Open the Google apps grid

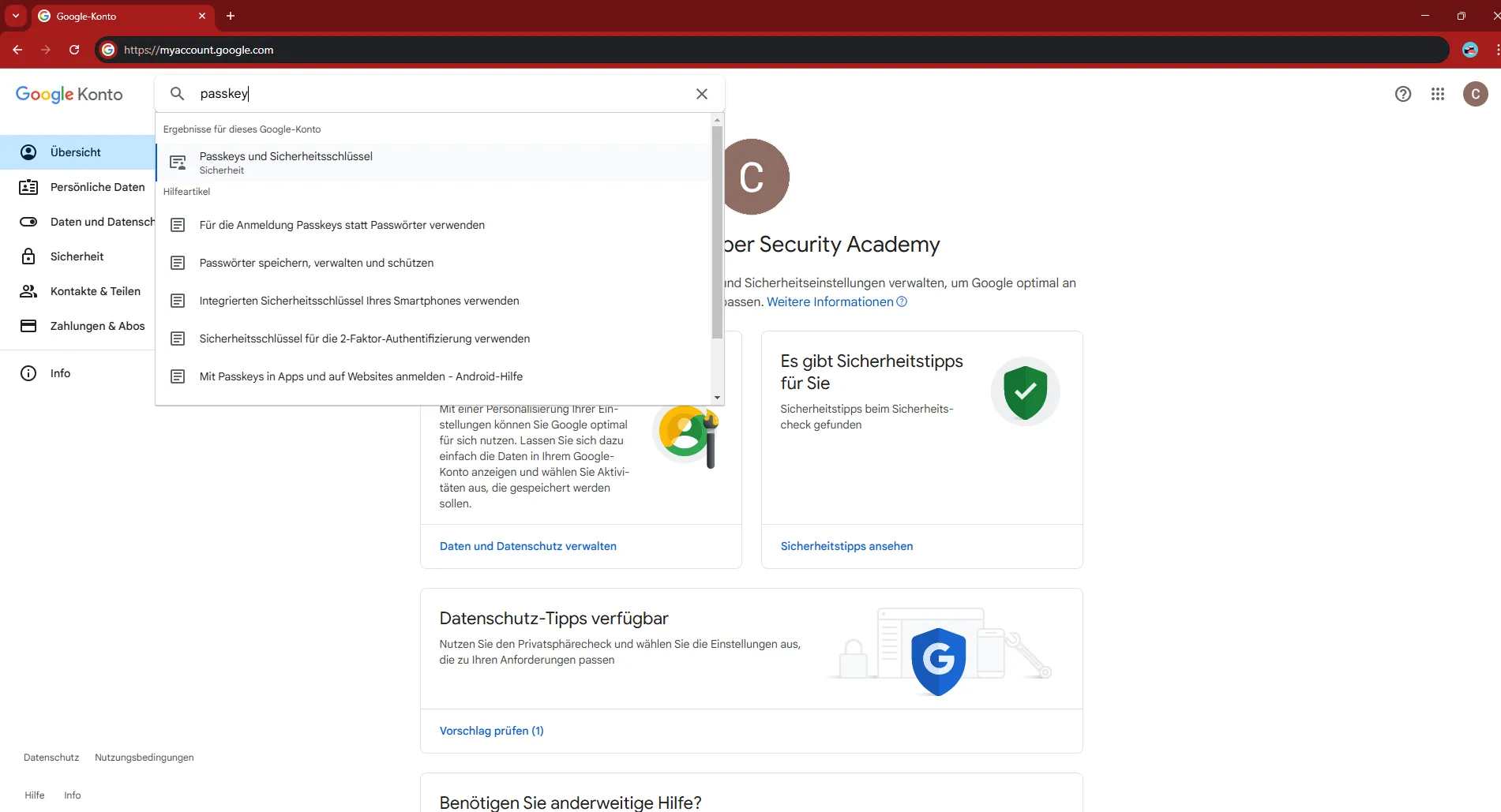[1438, 94]
